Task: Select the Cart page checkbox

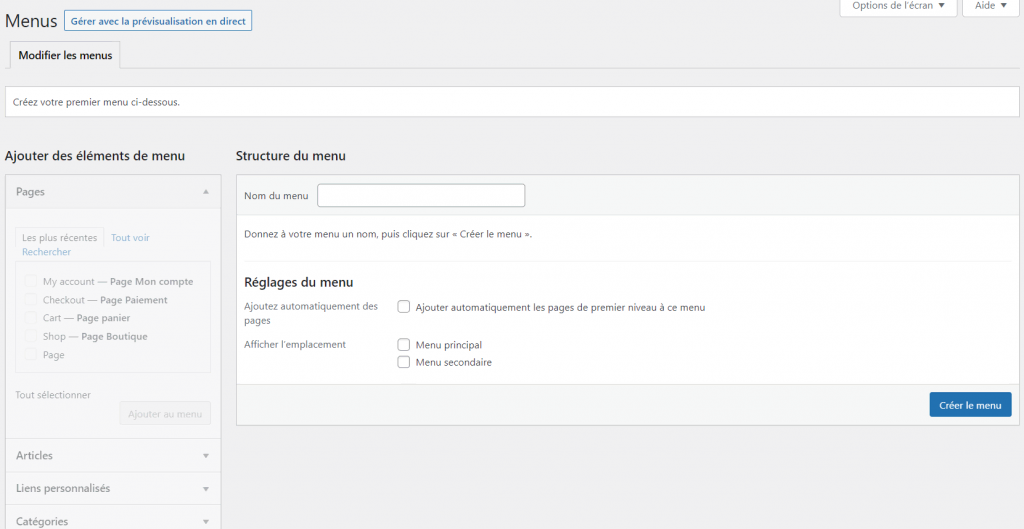Action: 32,318
